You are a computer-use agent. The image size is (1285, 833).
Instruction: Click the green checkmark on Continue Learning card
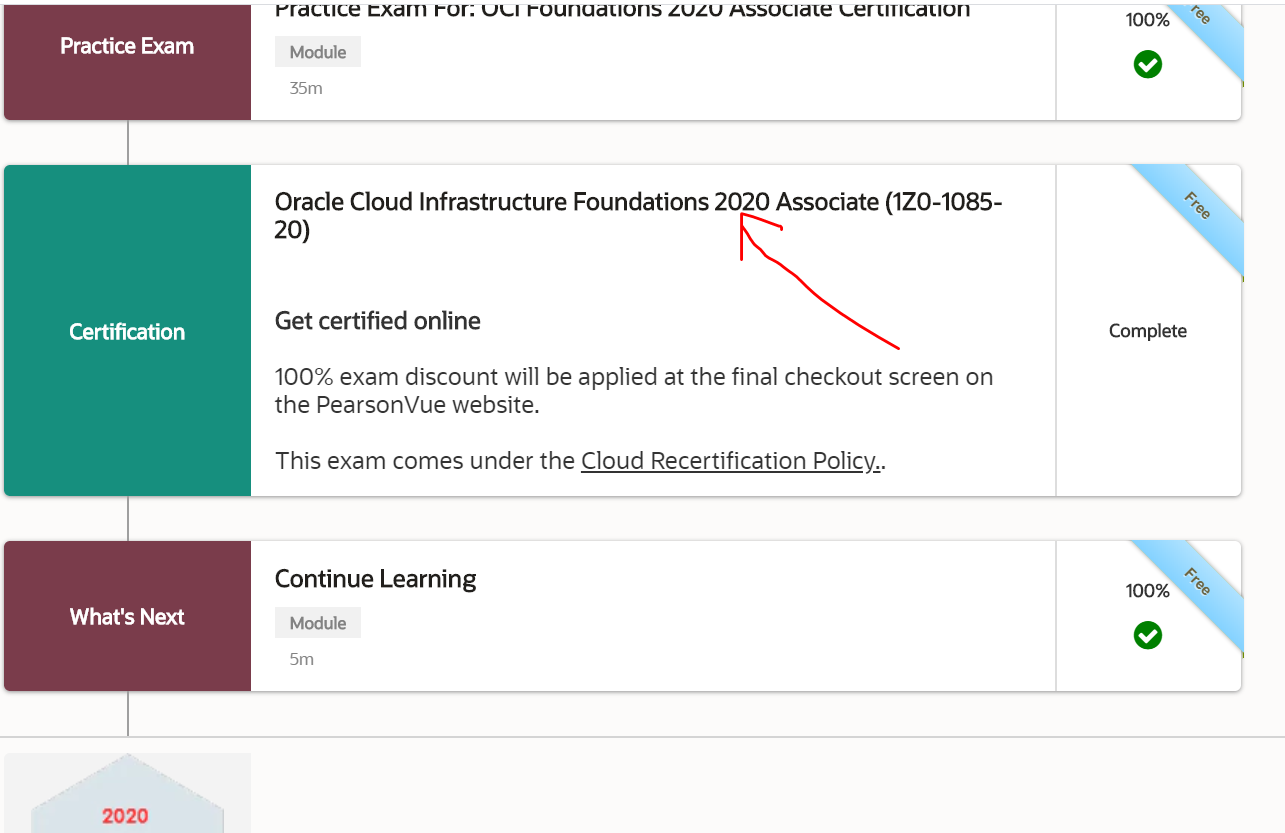pyautogui.click(x=1147, y=635)
